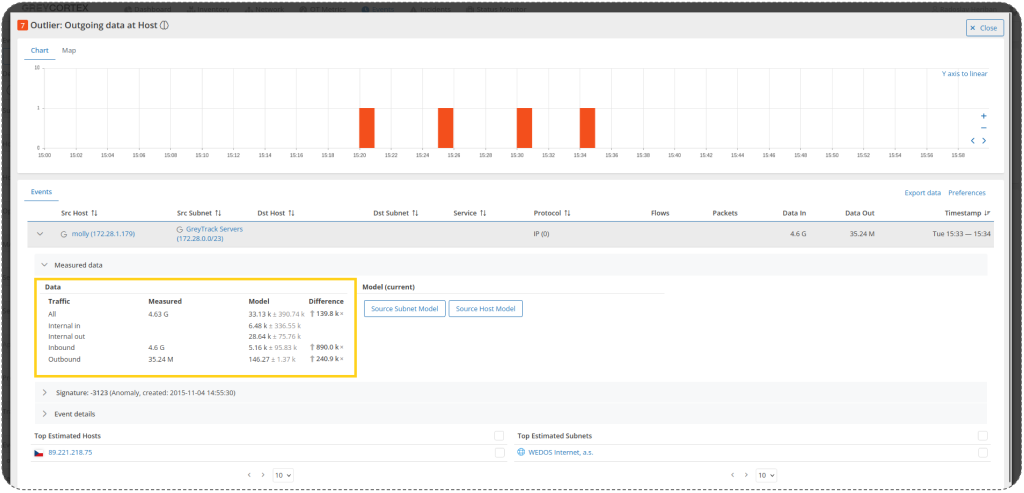
Task: Shift chart timeline left with the arrow
Action: pyautogui.click(x=973, y=141)
